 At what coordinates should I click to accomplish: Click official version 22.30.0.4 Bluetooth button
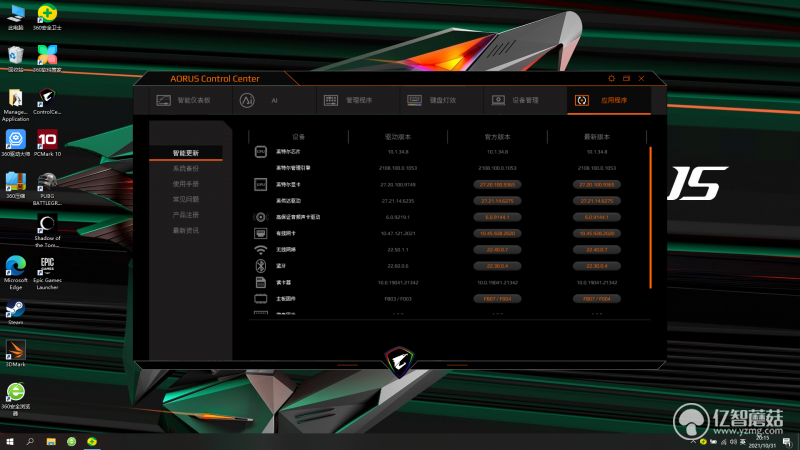[497, 266]
